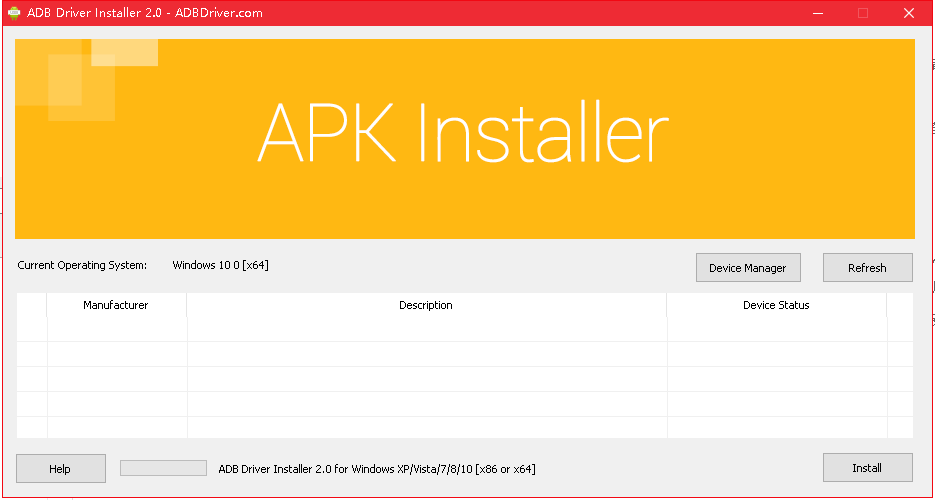Select the Description column header
Screen dimensions: 935x500
[x=426, y=305]
